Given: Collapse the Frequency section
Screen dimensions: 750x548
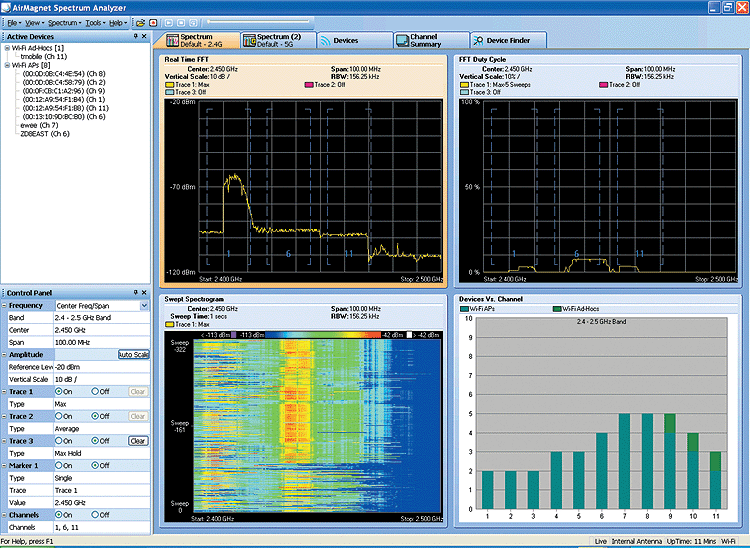Looking at the screenshot, I should (x=4, y=306).
